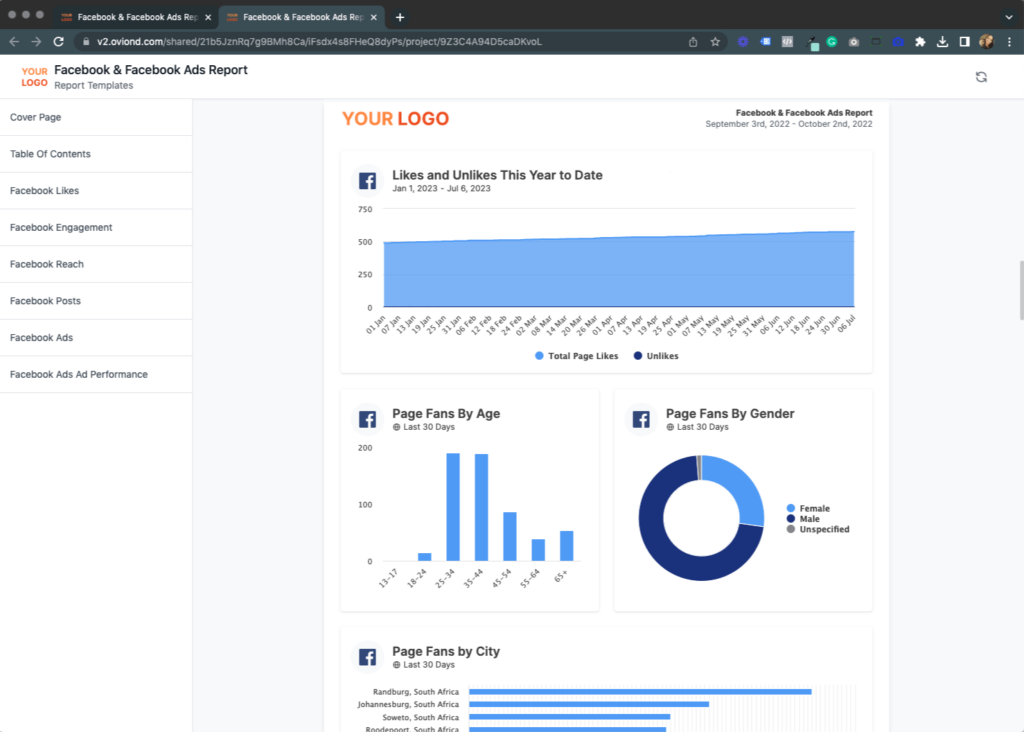The height and width of the screenshot is (732, 1024).
Task: Click the globe icon under Page Fans By Age
Action: click(396, 427)
